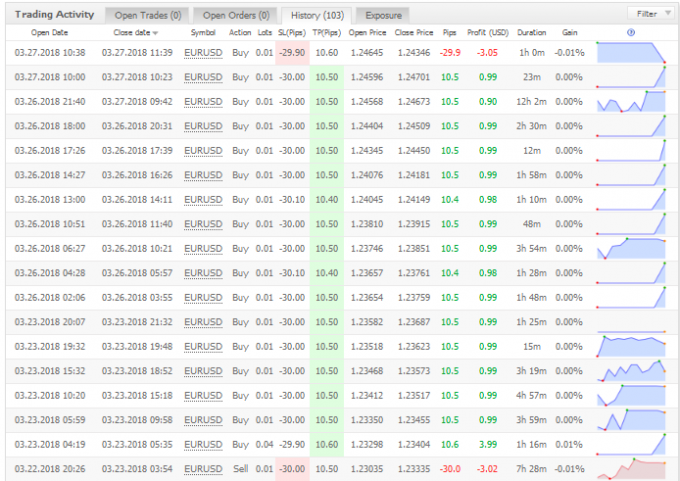680x481 pixels.
Task: Click the -3.05 profit value
Action: 487,53
